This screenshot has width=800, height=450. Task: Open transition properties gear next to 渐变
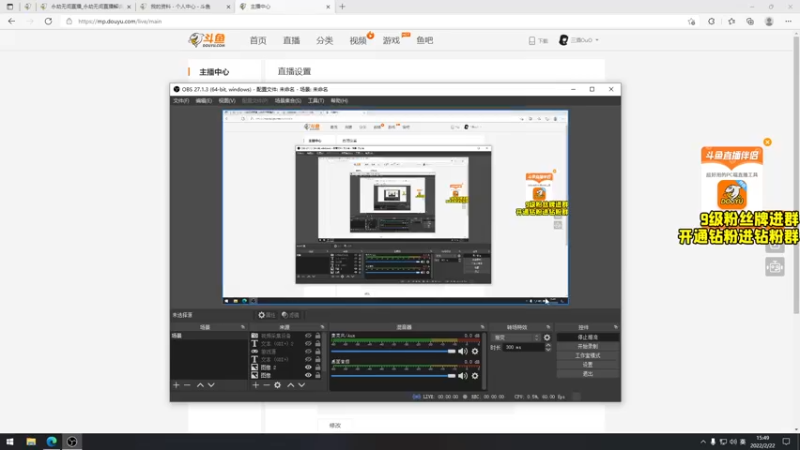click(x=547, y=338)
